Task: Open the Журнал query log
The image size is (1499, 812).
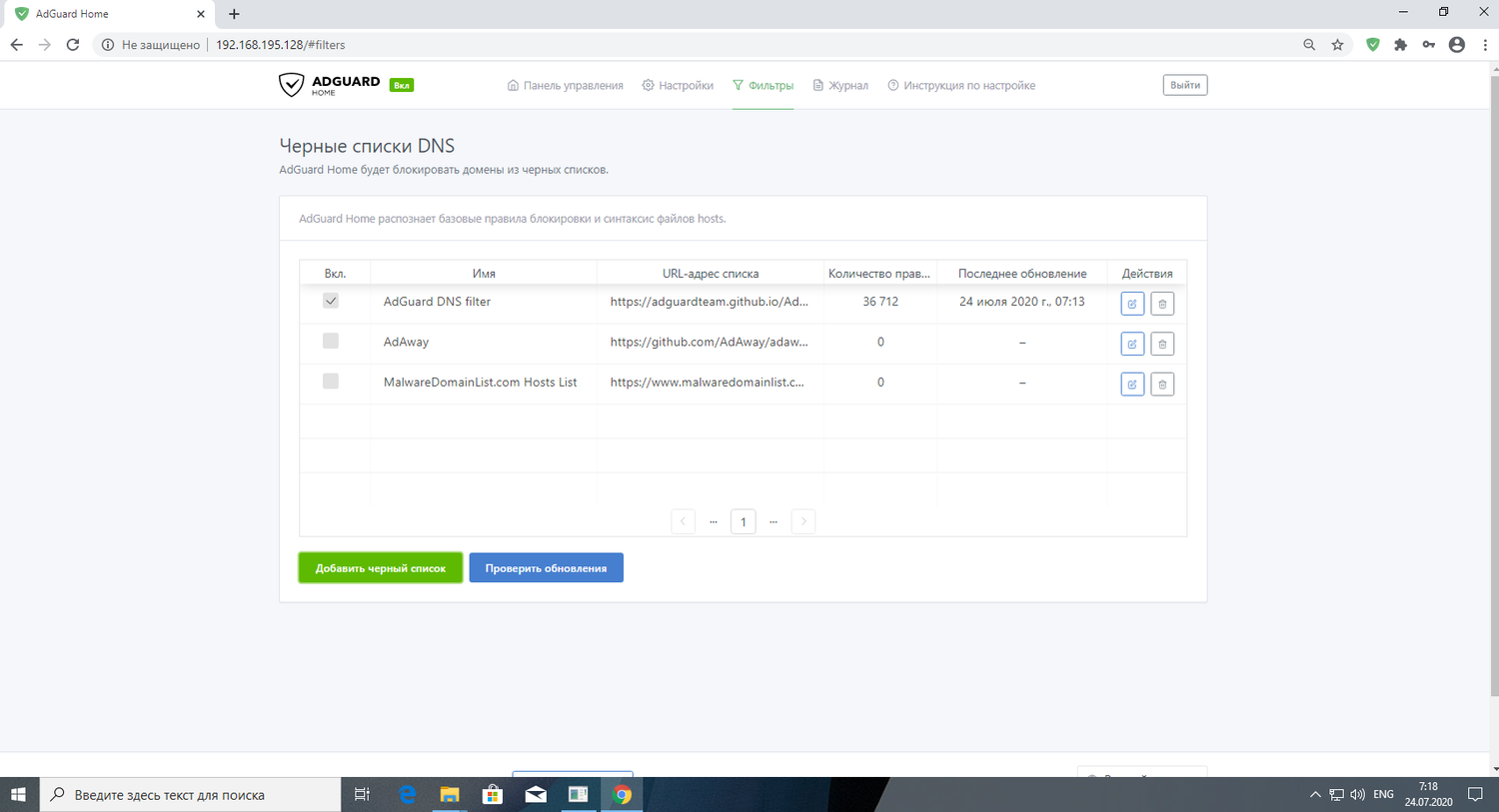Action: coord(840,86)
